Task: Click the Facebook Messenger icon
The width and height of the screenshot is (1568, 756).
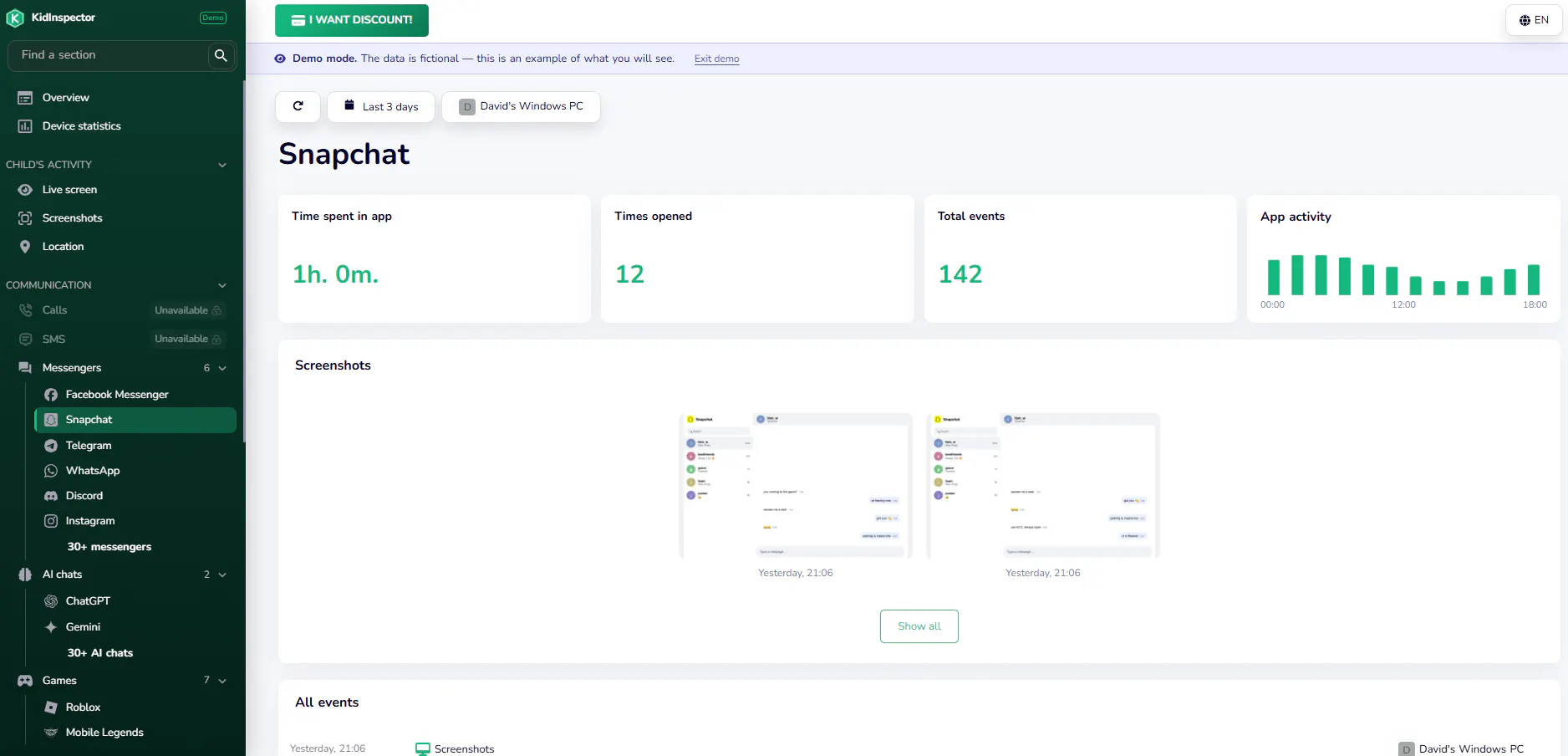Action: pos(51,395)
